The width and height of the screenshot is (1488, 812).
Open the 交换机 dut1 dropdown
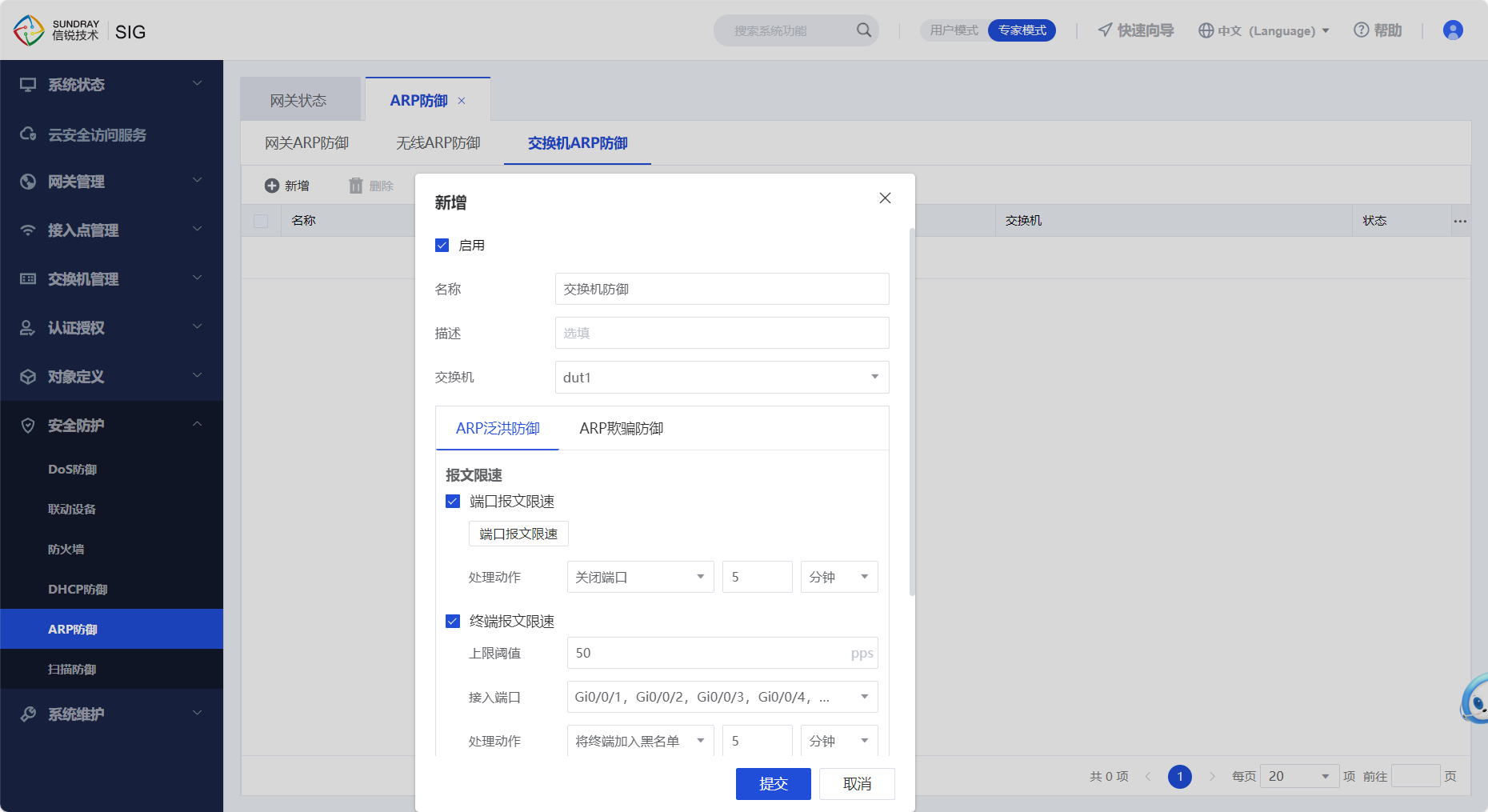pyautogui.click(x=722, y=377)
